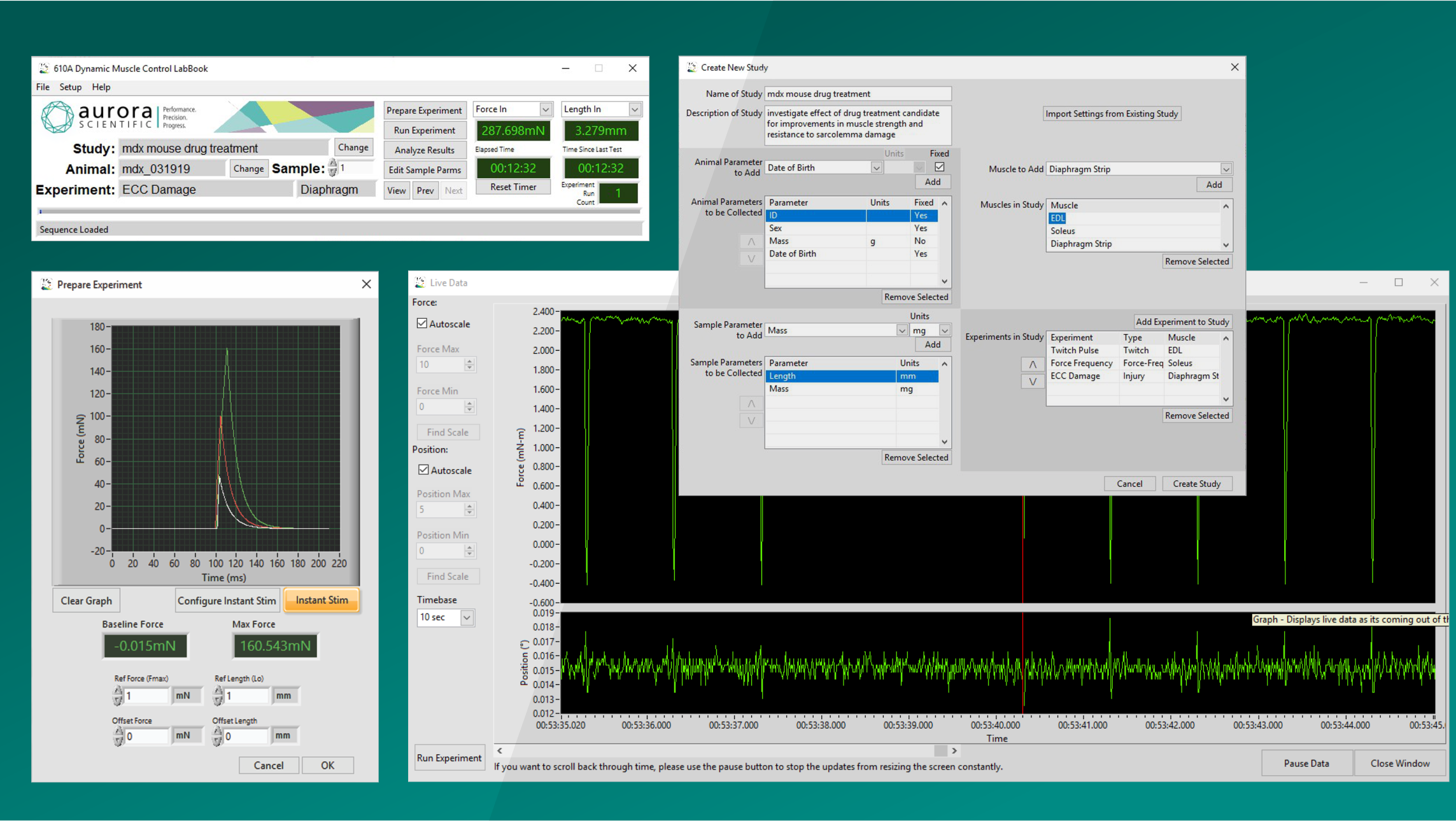
Task: Select ECC Damage experiment row
Action: pos(1133,376)
